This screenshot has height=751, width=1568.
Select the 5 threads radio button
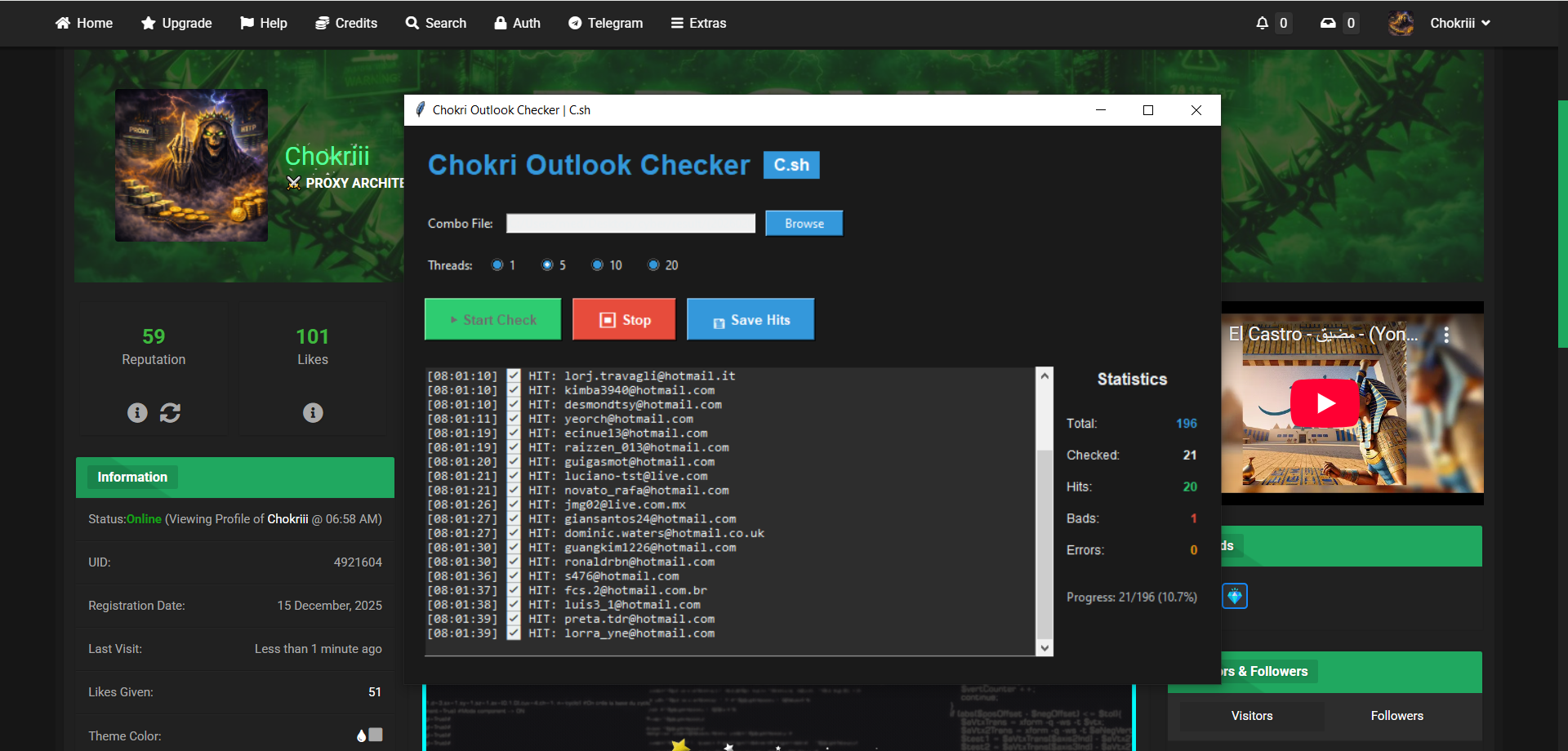[x=548, y=264]
